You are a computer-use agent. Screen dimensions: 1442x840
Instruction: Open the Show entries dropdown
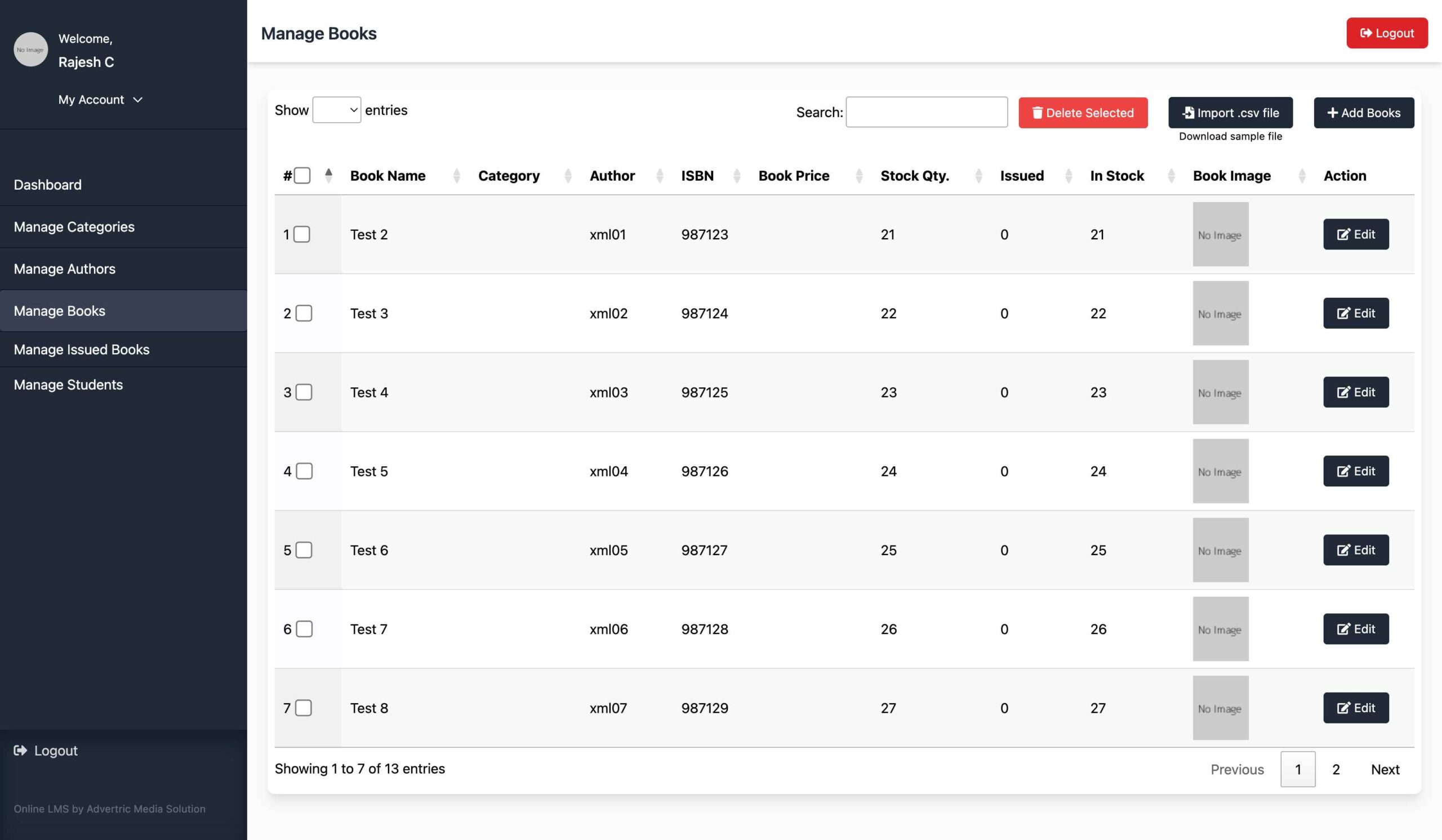pyautogui.click(x=336, y=110)
